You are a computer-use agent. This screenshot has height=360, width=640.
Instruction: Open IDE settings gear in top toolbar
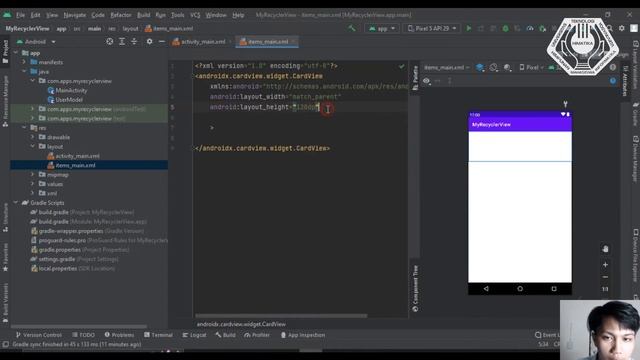[x=622, y=28]
